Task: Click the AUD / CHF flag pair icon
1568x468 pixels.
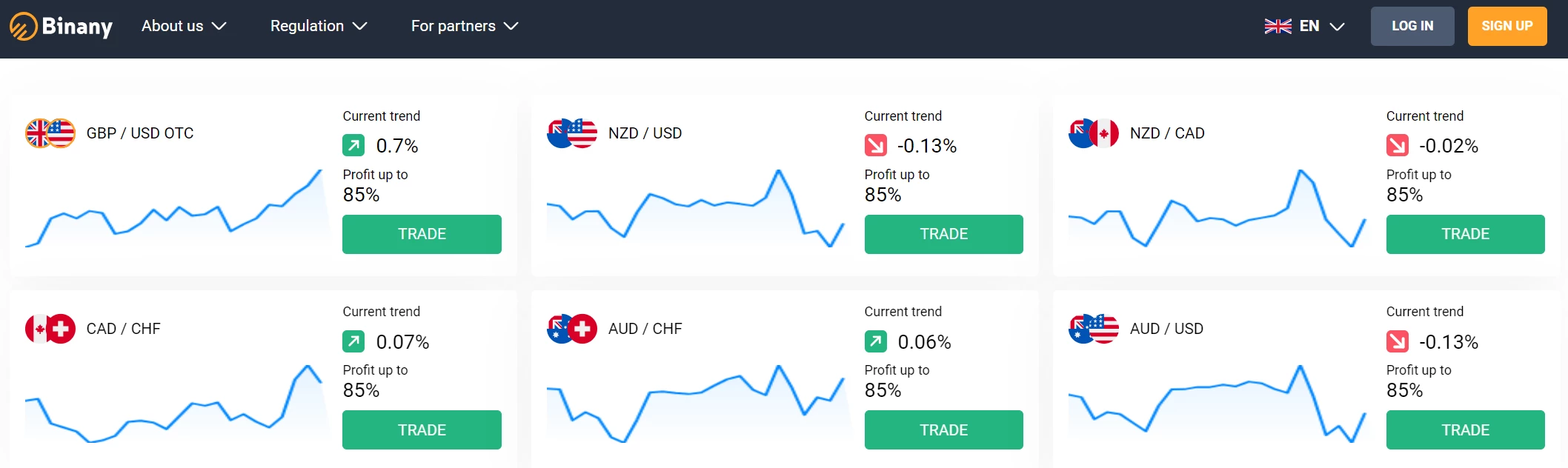Action: click(572, 329)
